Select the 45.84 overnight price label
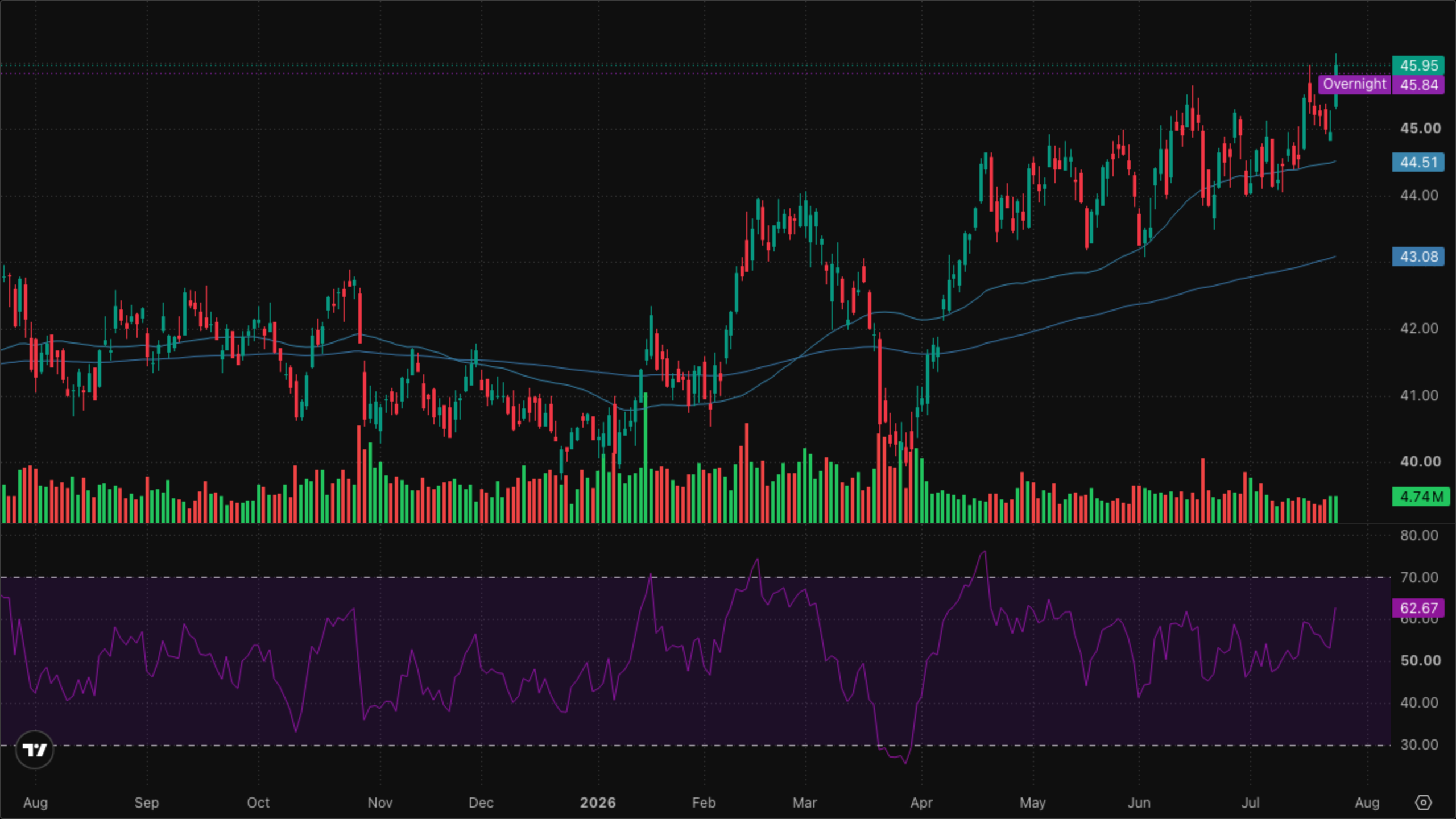The width and height of the screenshot is (1456, 819). coord(1418,85)
